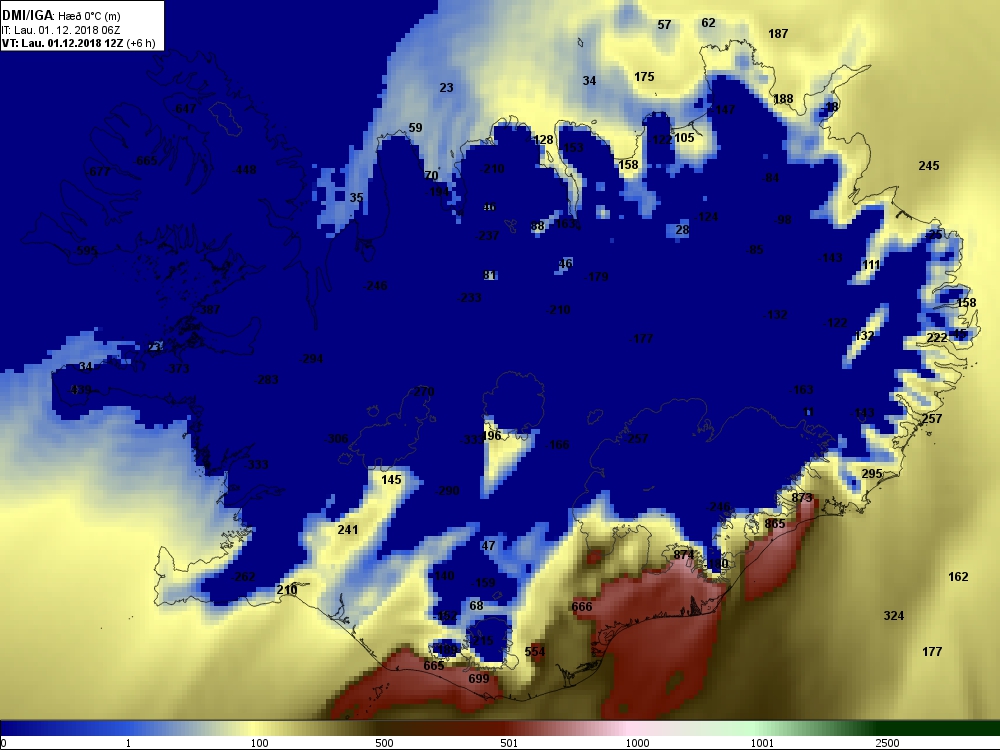Click the map value '262'
1000x750 pixels.
245,577
